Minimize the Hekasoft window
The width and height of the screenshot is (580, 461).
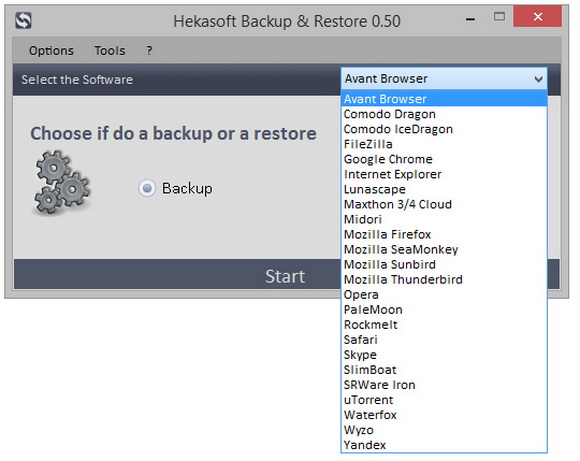[470, 17]
